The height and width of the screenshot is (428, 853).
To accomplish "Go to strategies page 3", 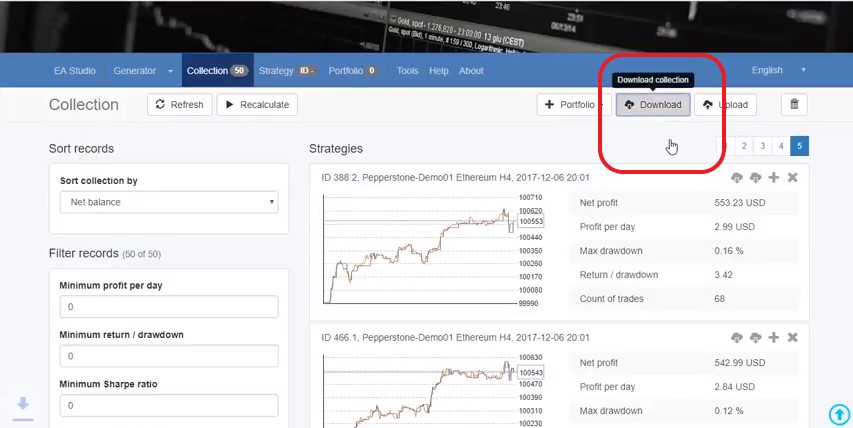I will [x=763, y=146].
